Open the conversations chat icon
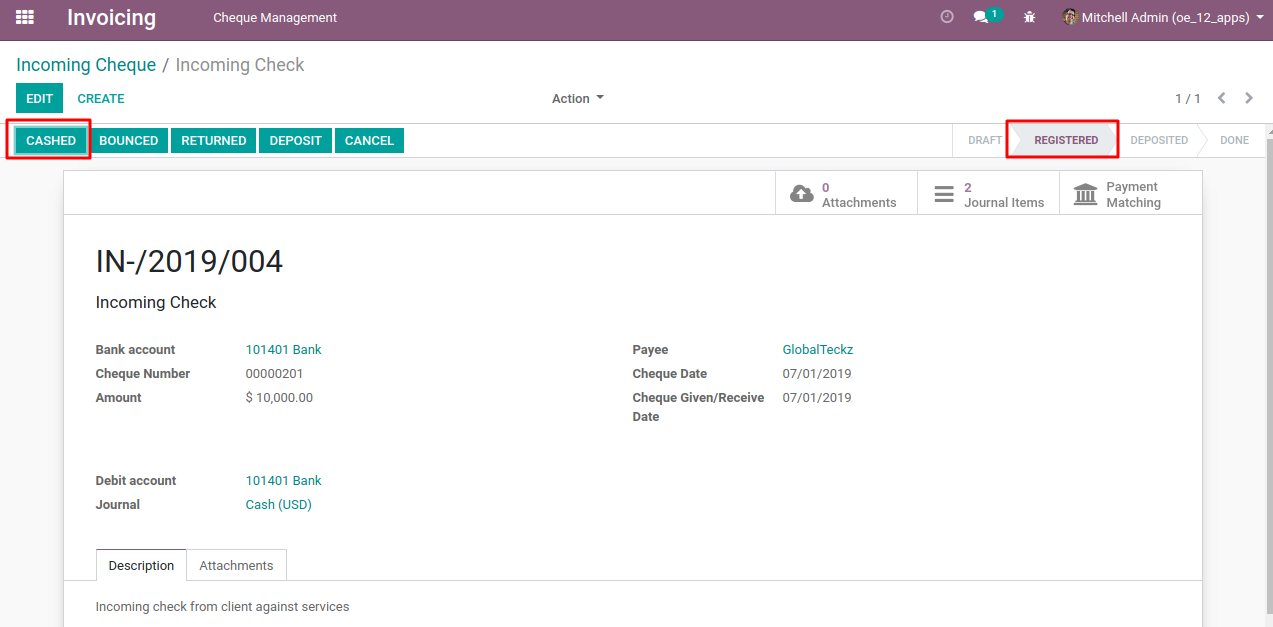1273x627 pixels. (x=987, y=17)
